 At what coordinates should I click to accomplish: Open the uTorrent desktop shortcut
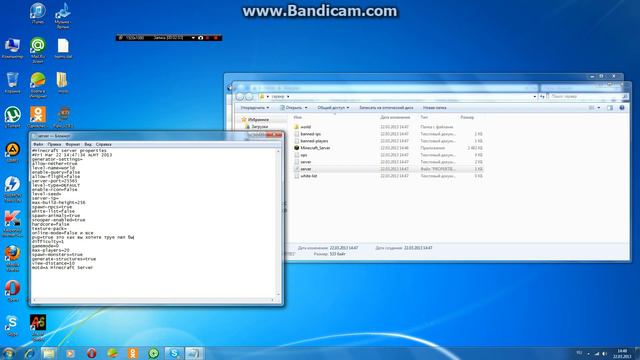click(x=12, y=118)
